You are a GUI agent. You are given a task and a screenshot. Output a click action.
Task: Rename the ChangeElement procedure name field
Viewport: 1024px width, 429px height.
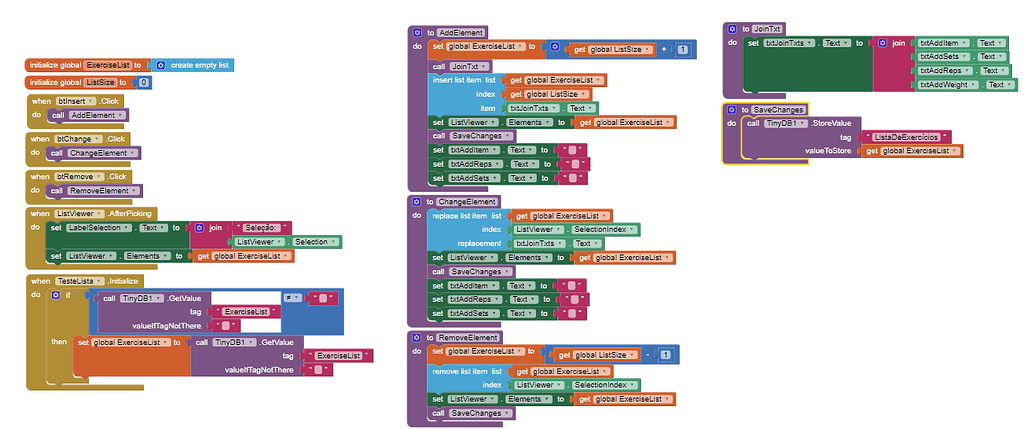tap(468, 202)
